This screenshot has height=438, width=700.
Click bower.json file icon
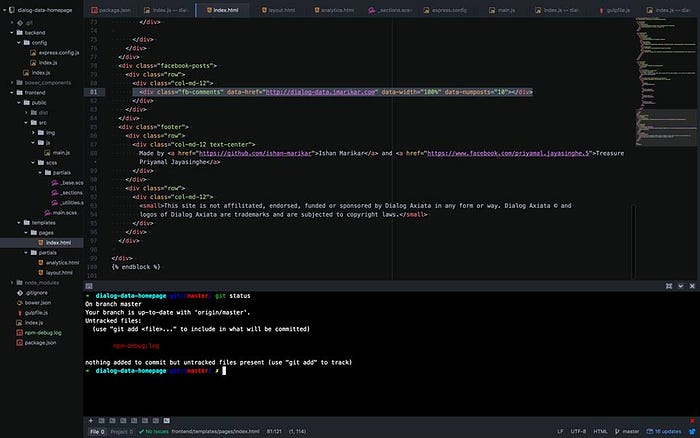(20, 303)
